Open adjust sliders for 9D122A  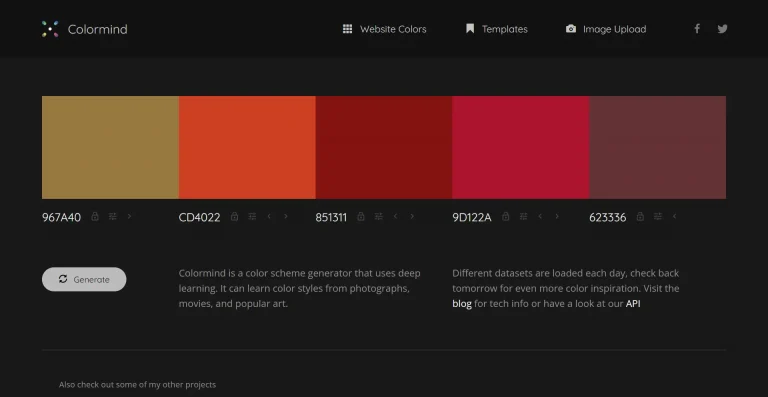[x=524, y=216]
